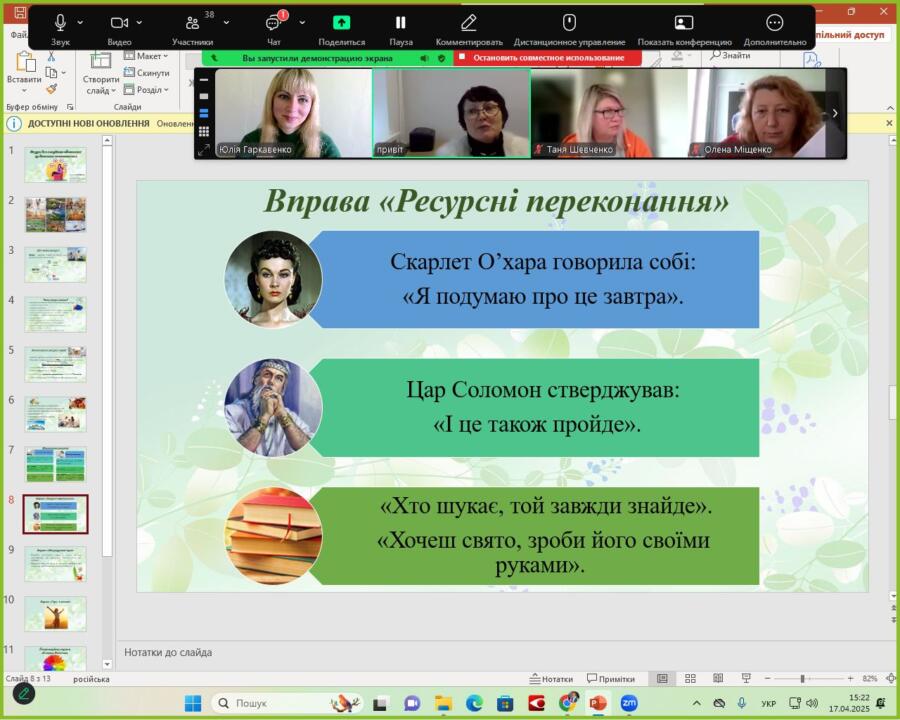Screen dimensions: 900x720
Task: Click green Поделиться share button
Action: 342,29
